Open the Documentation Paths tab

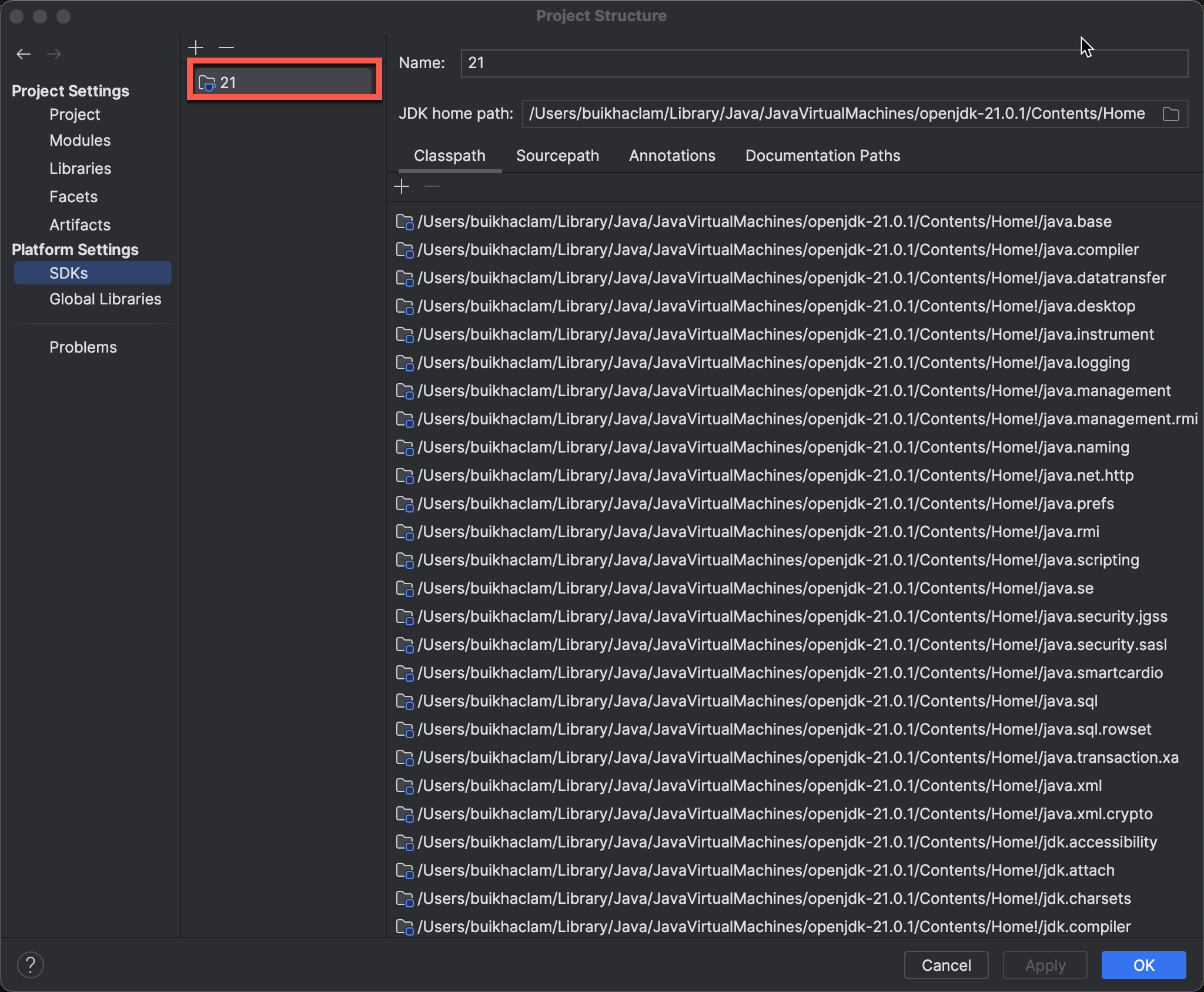822,156
